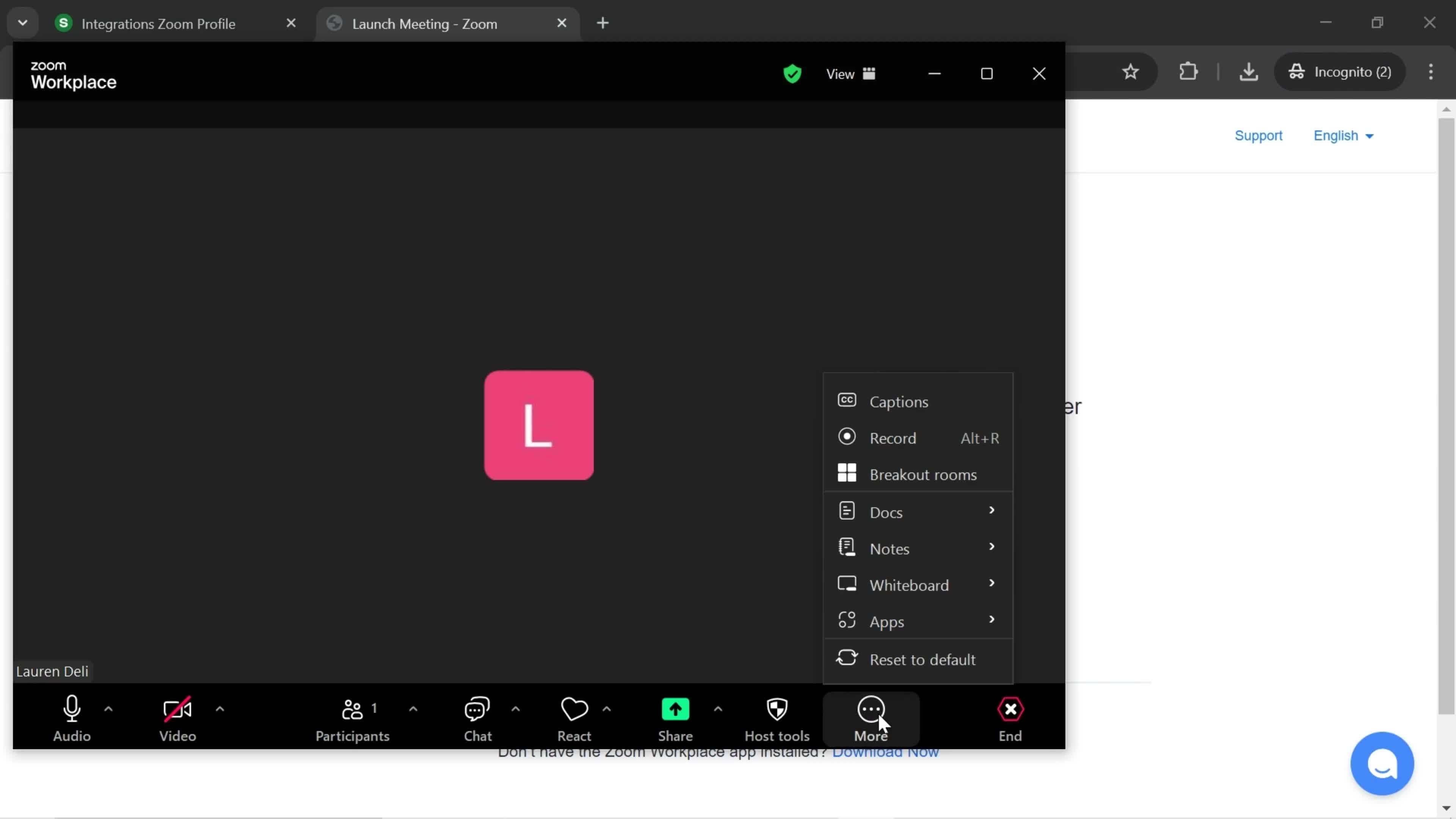Viewport: 1456px width, 819px height.
Task: Close the Launch Meeting - Zoom tab
Action: (x=562, y=23)
